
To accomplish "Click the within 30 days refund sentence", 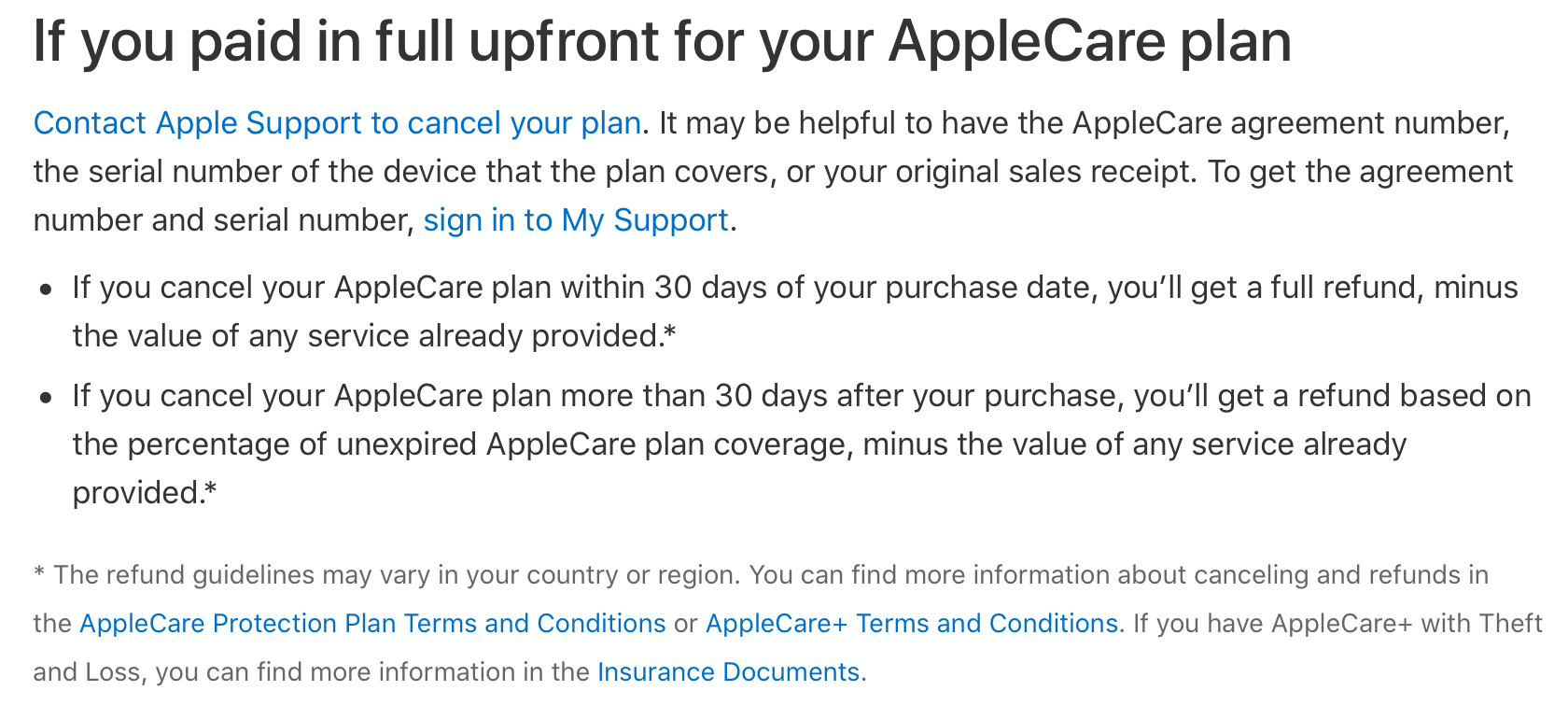I will click(x=795, y=312).
